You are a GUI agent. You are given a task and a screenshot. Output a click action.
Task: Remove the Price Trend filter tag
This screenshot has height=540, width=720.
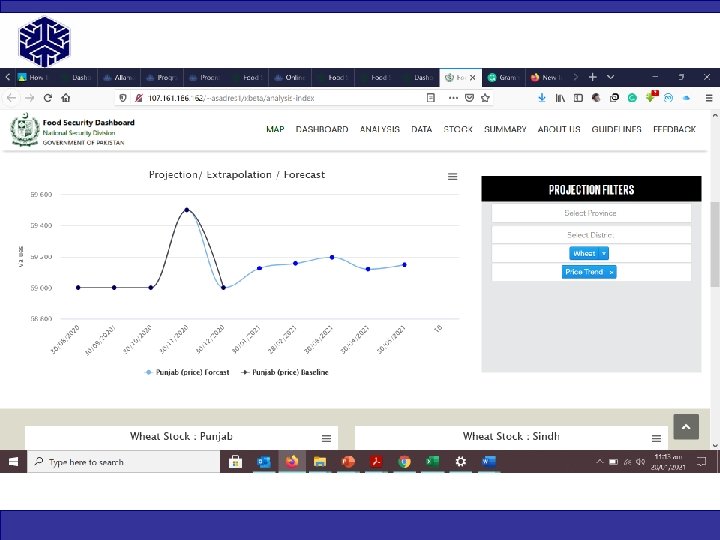point(611,272)
